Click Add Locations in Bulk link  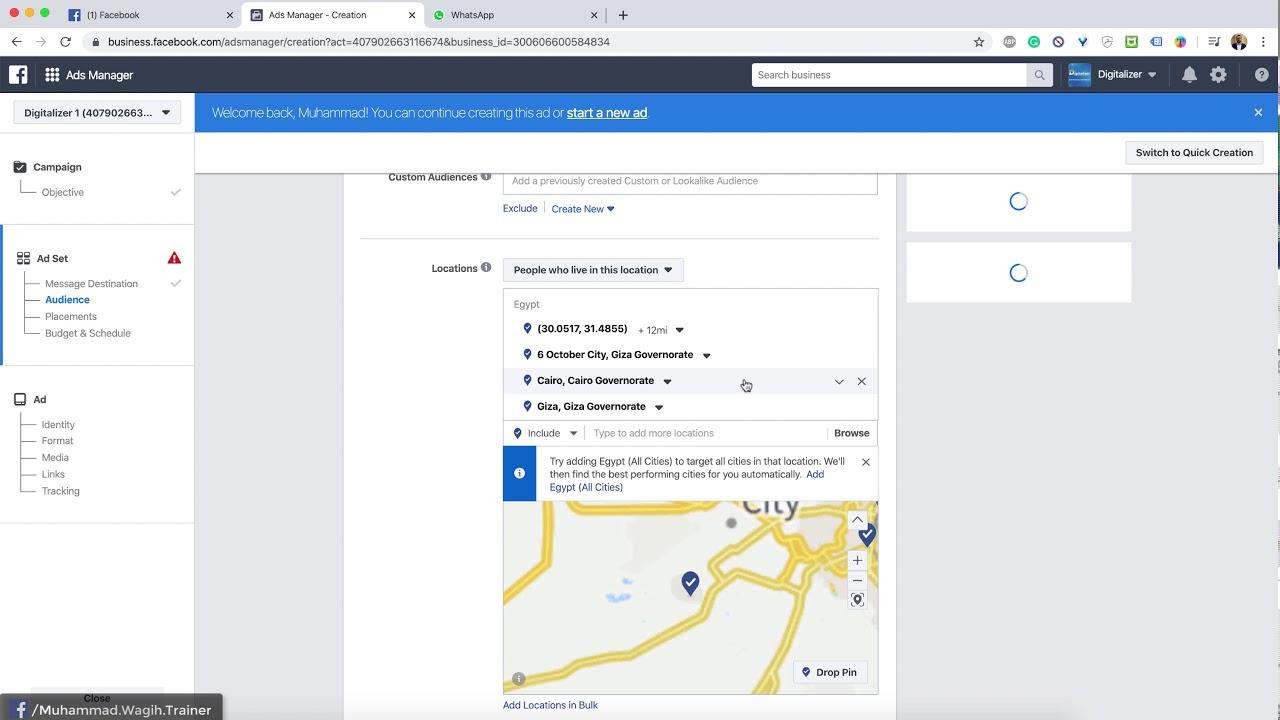click(550, 705)
